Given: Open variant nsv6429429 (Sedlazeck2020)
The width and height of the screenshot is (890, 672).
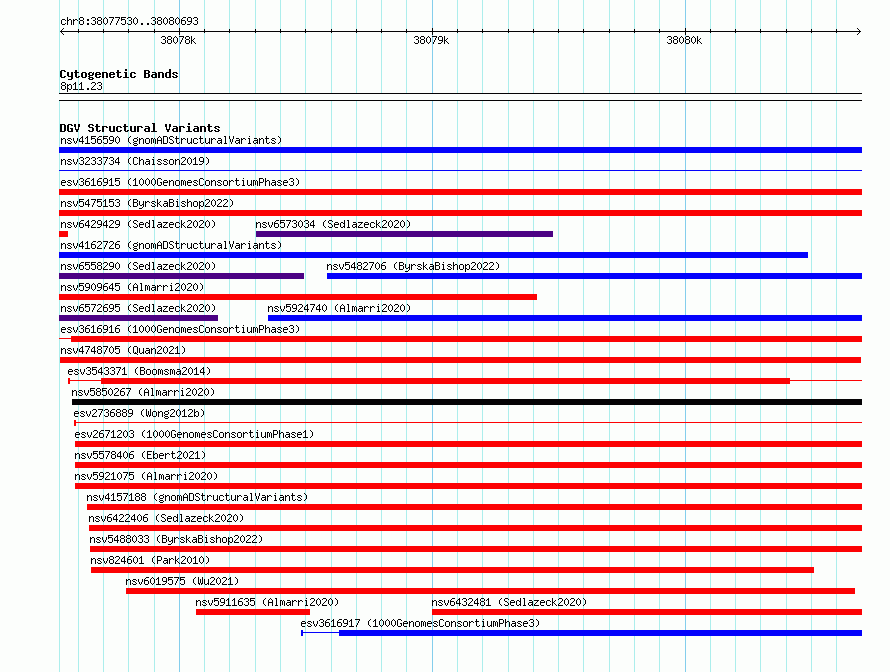Looking at the screenshot, I should (138, 224).
